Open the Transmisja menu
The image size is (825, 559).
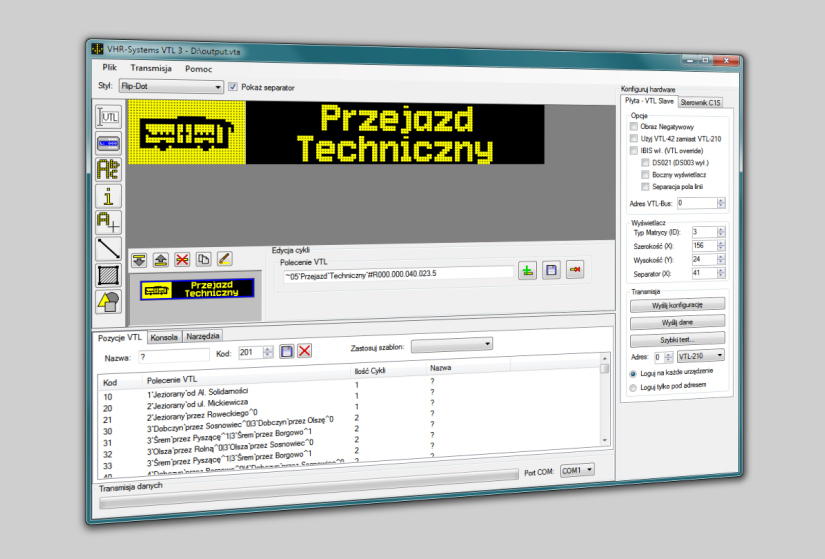pyautogui.click(x=151, y=68)
